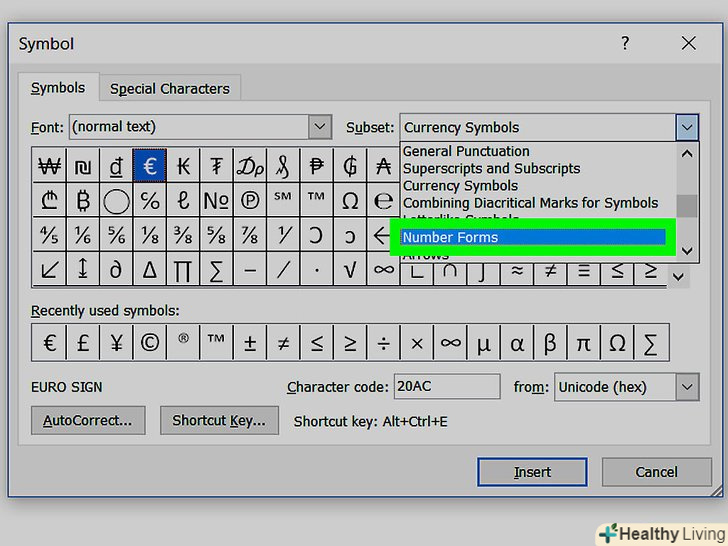The height and width of the screenshot is (546, 728).
Task: Choose the copyright symbol in recently used
Action: (150, 343)
